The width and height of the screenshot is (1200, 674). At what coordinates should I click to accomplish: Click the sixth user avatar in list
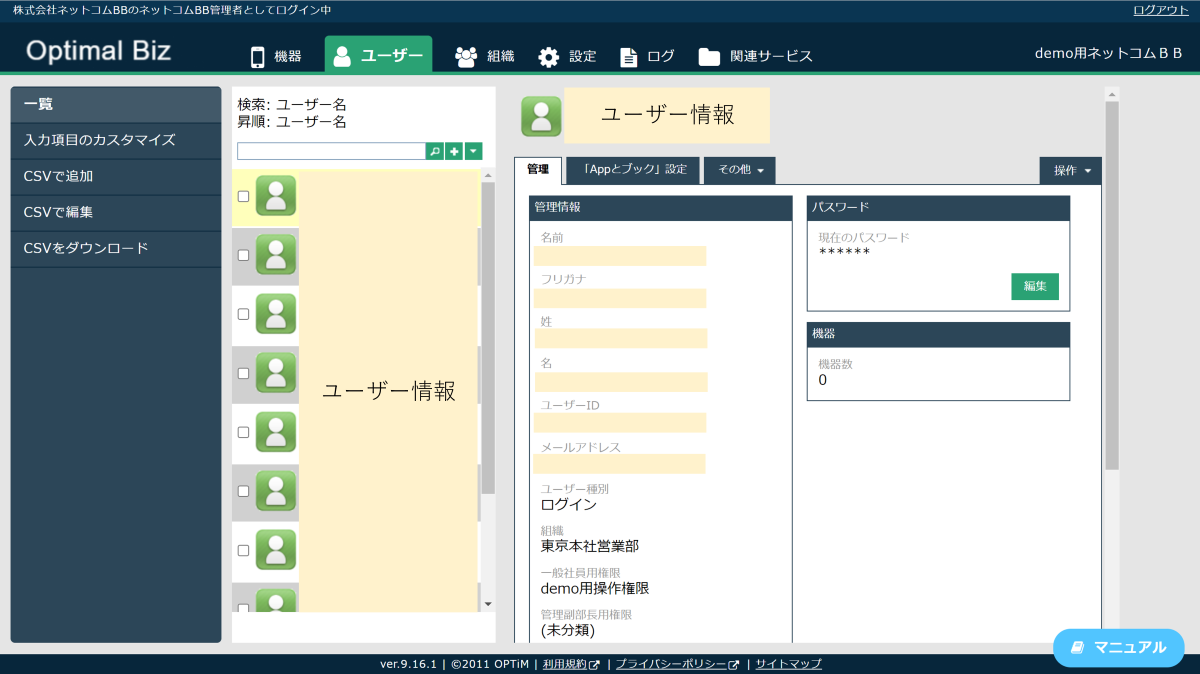[276, 491]
